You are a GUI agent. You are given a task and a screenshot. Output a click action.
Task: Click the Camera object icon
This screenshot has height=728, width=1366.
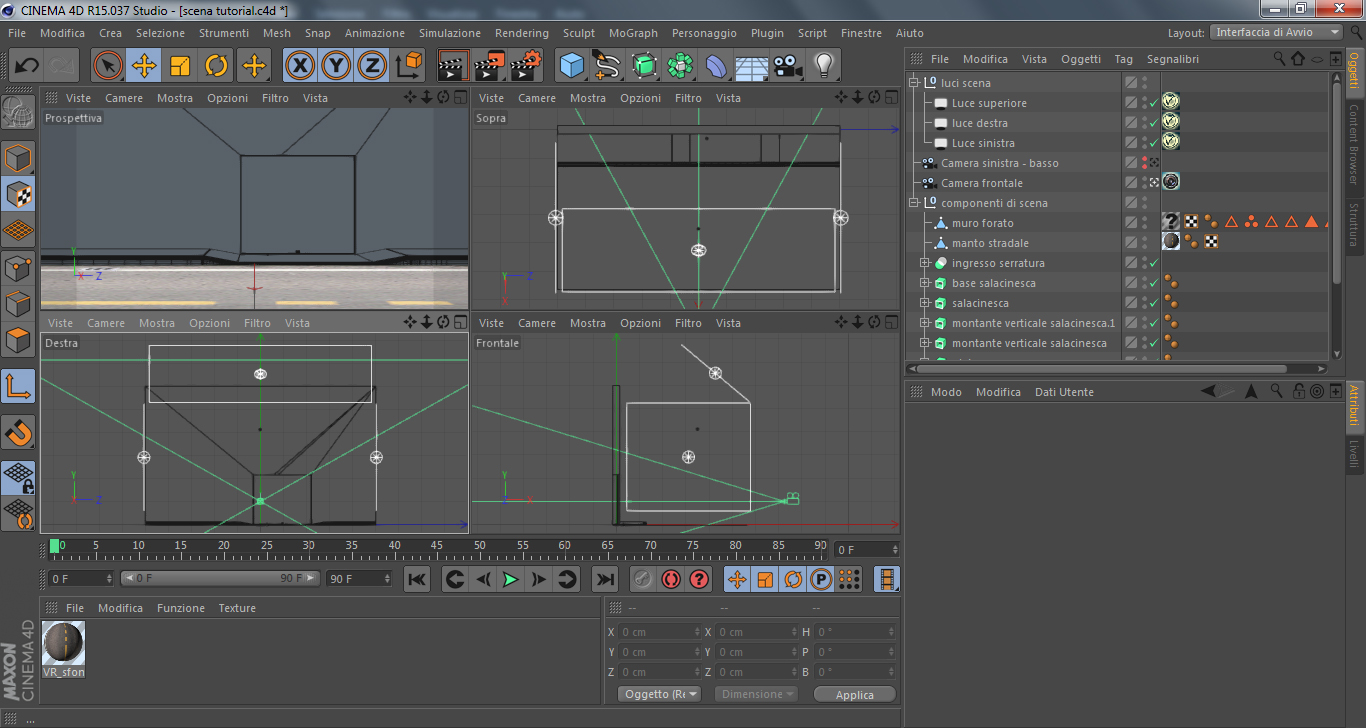point(788,66)
